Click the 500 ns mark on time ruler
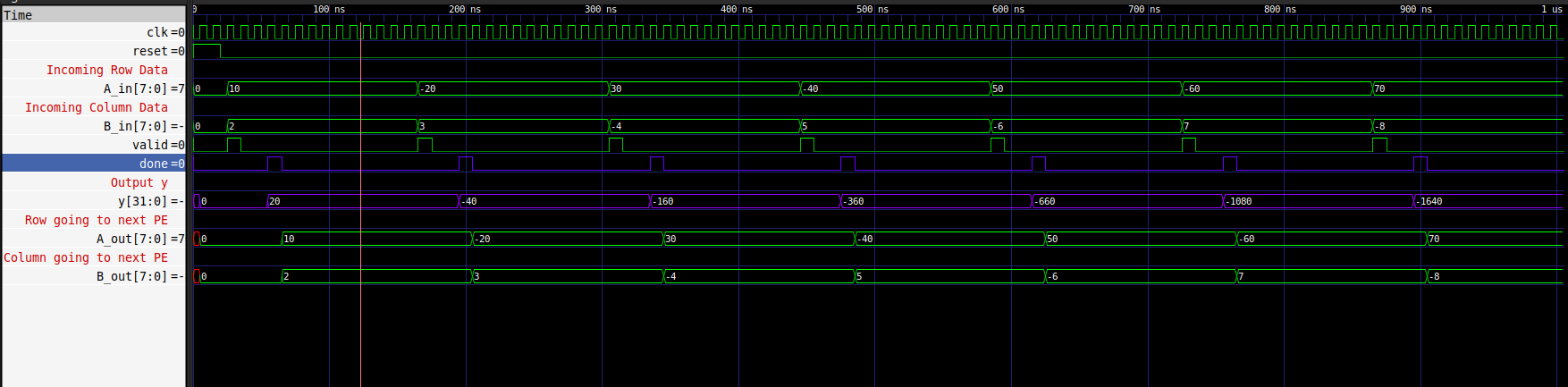This screenshot has width=1568, height=387. (x=873, y=9)
